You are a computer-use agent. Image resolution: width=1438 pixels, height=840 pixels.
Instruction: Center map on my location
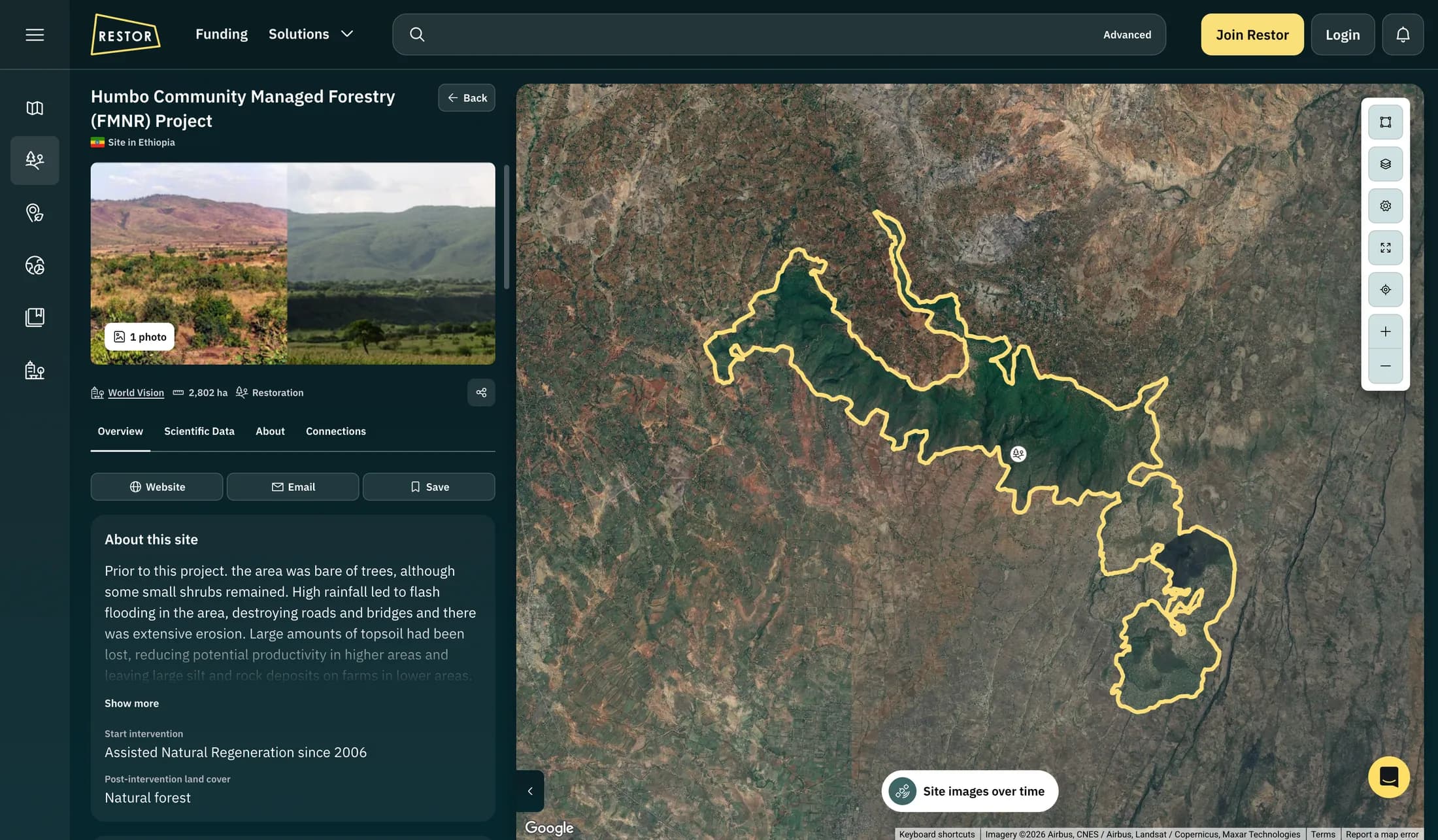pyautogui.click(x=1385, y=290)
